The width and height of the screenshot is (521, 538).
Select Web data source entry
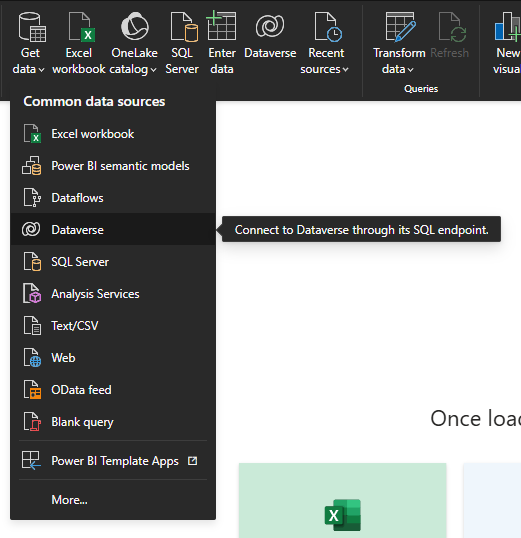(x=113, y=358)
